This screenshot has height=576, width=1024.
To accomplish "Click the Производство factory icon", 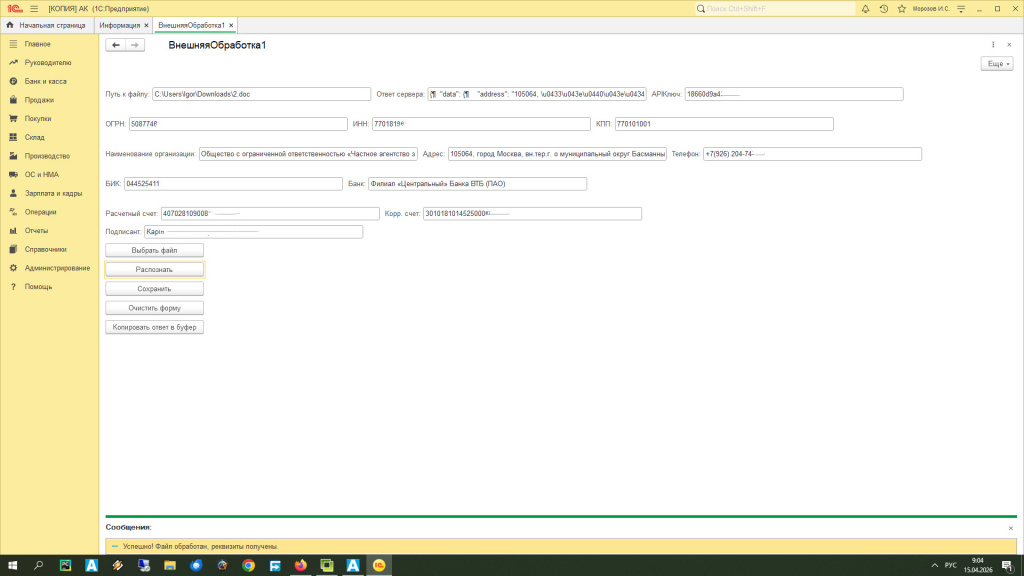I will [x=13, y=156].
